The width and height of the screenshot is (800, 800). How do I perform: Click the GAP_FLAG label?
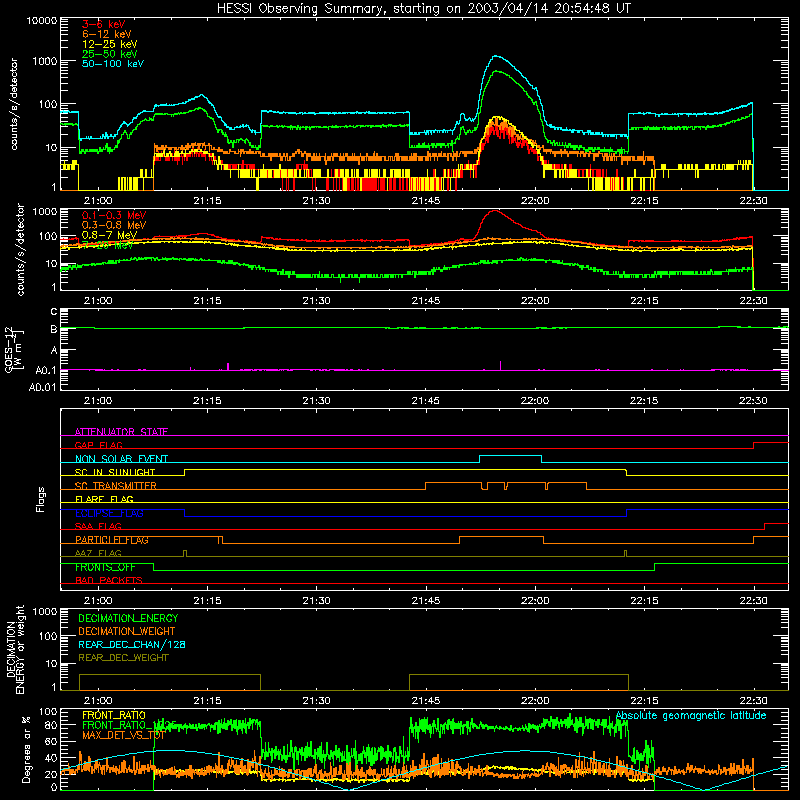point(98,445)
